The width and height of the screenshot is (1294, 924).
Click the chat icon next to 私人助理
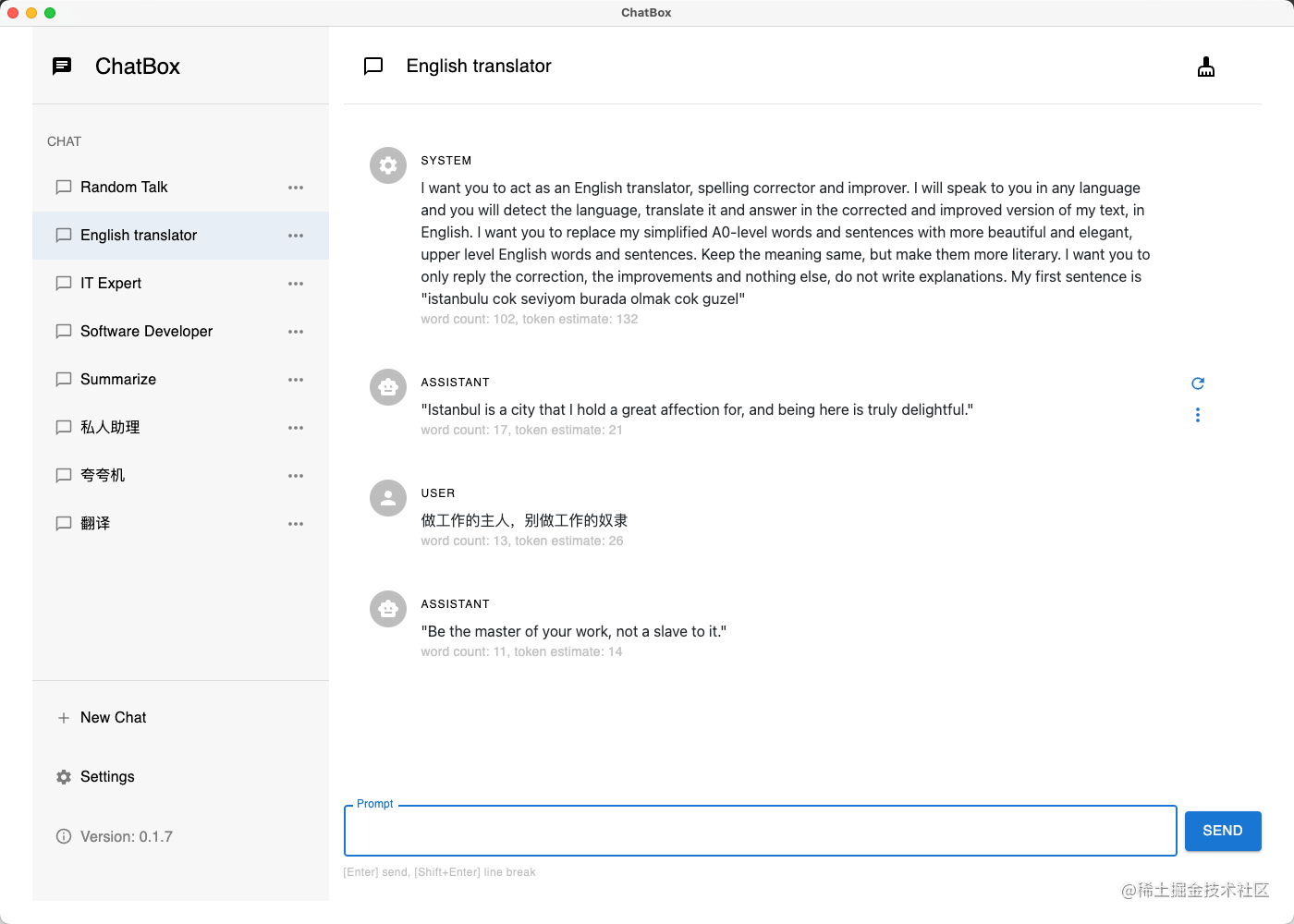pyautogui.click(x=64, y=428)
